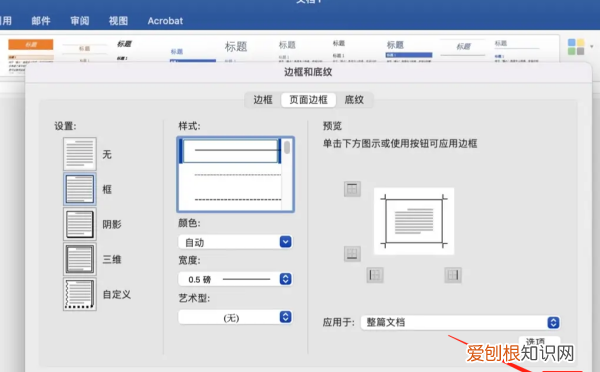This screenshot has height=372, width=600.
Task: Select the 阴影 (shadow) border setting icon
Action: (80, 224)
